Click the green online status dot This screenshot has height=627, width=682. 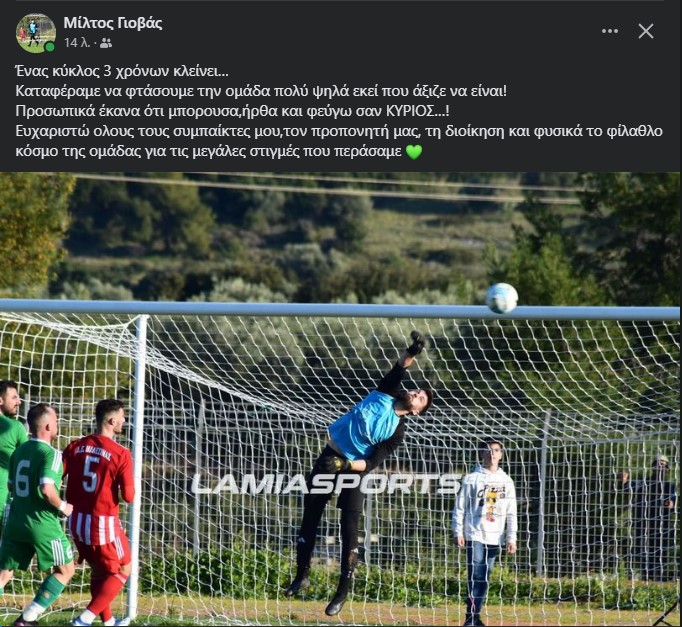click(50, 47)
